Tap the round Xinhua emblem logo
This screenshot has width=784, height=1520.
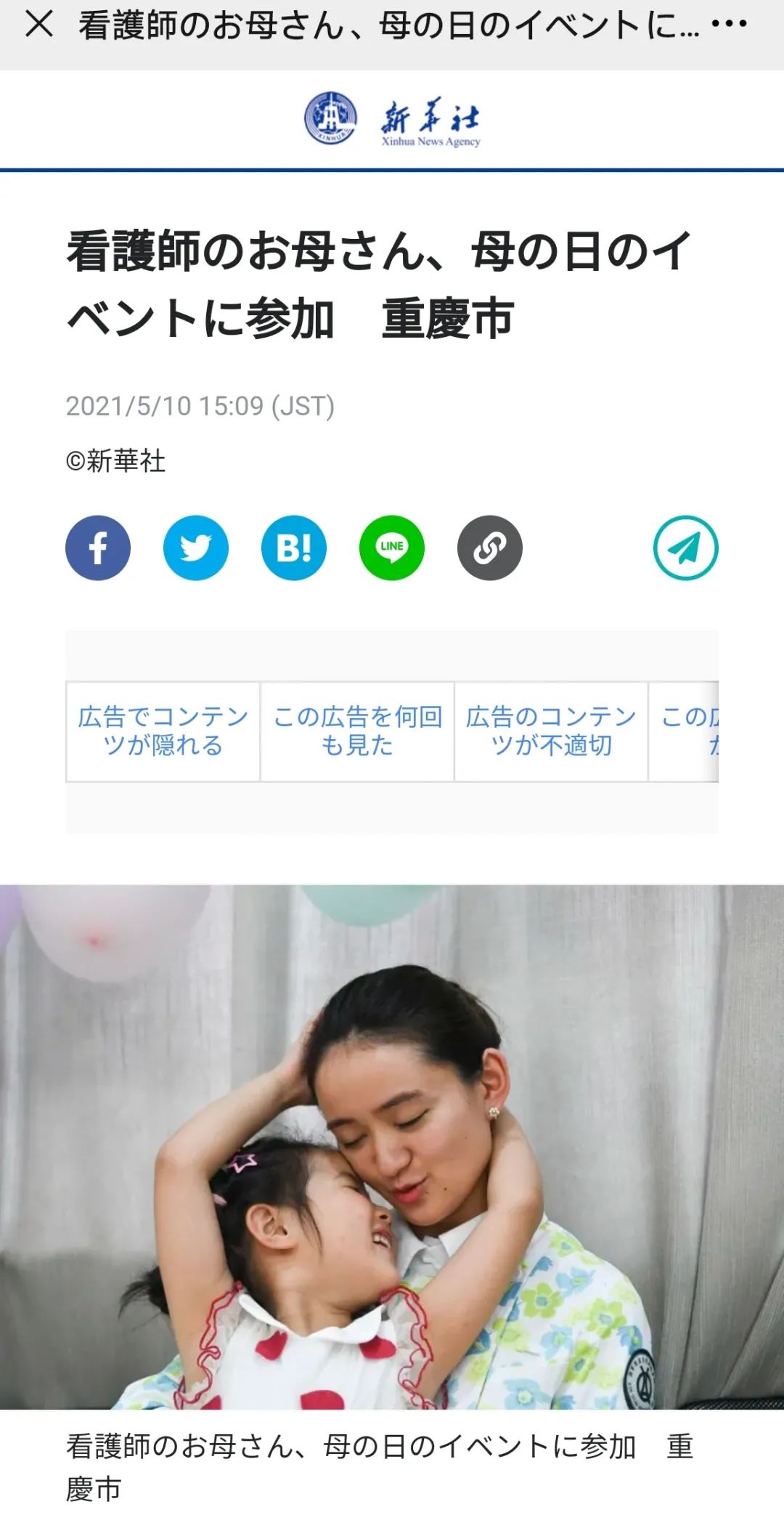[330, 118]
